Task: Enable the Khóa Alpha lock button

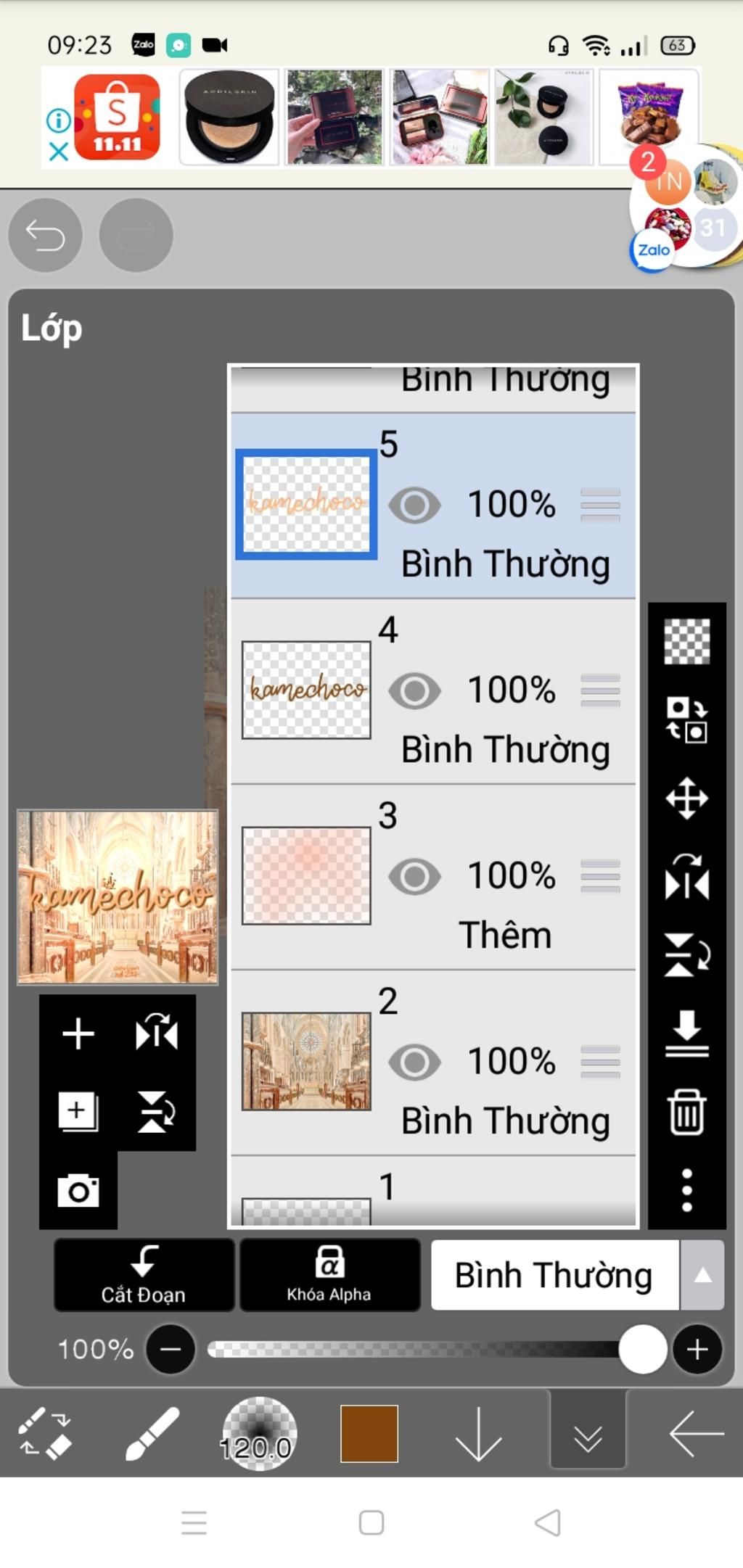Action: (329, 1276)
